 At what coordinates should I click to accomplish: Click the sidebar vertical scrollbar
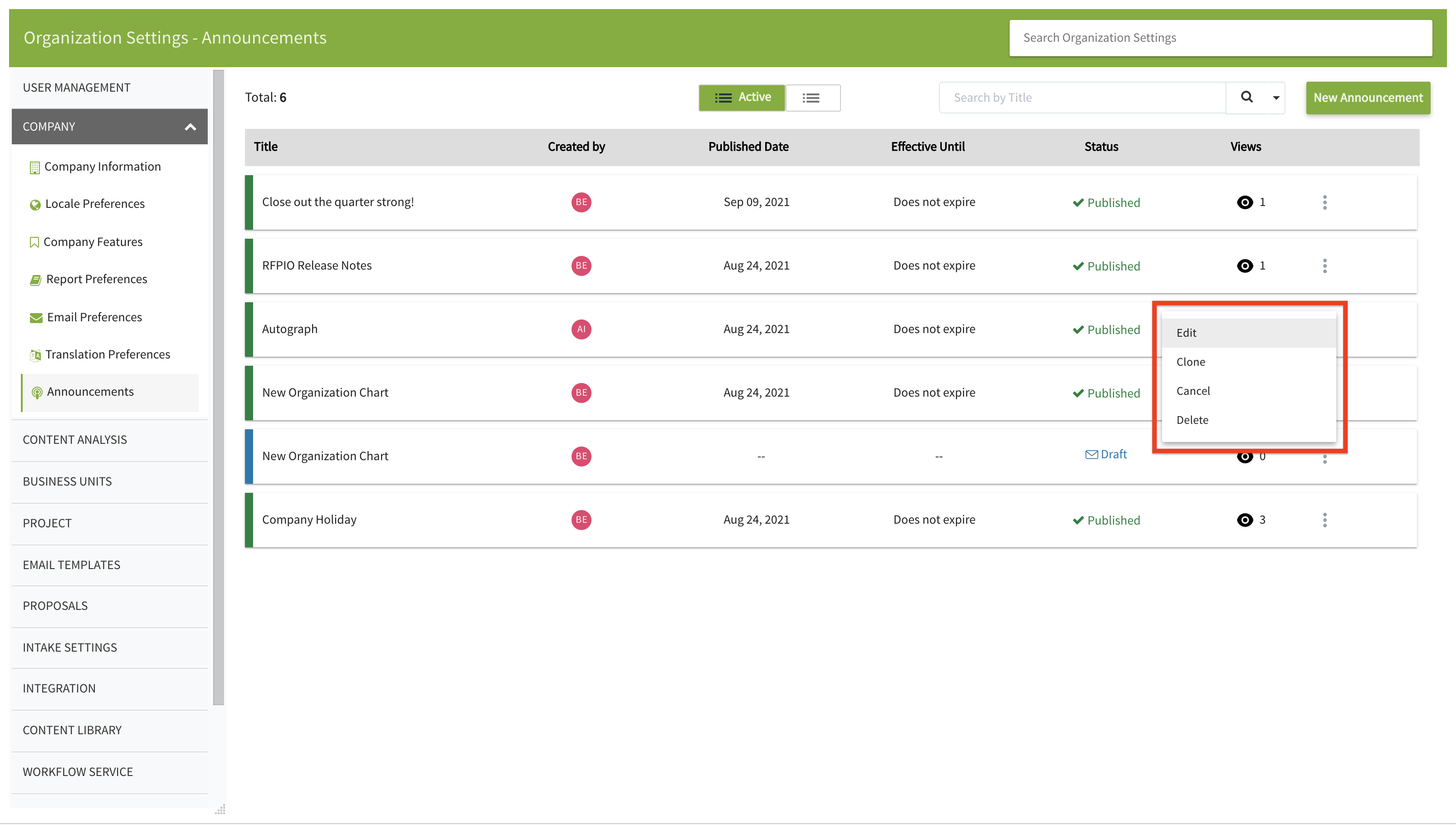coord(219,388)
